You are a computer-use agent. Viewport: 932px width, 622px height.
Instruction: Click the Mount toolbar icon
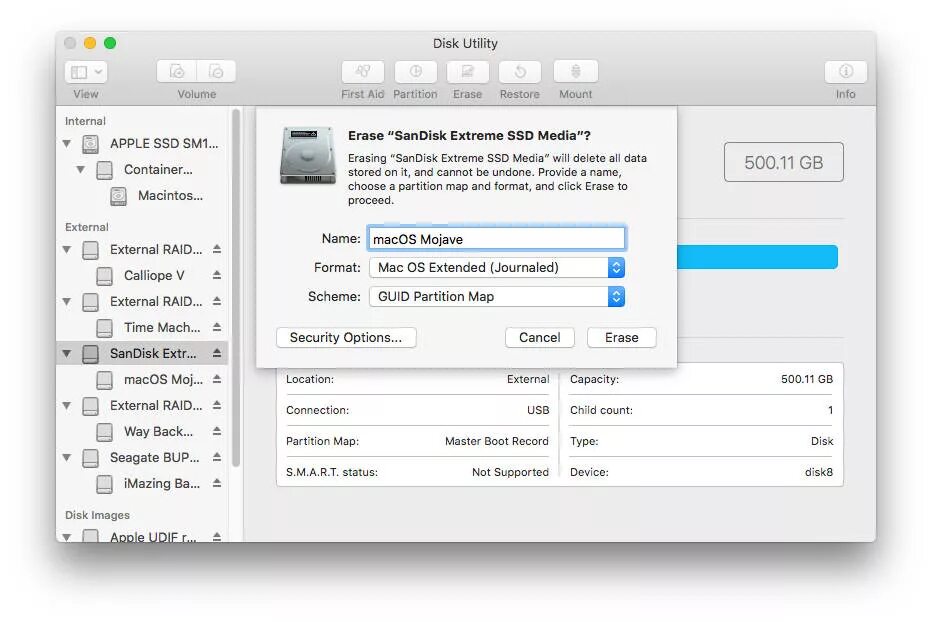575,71
